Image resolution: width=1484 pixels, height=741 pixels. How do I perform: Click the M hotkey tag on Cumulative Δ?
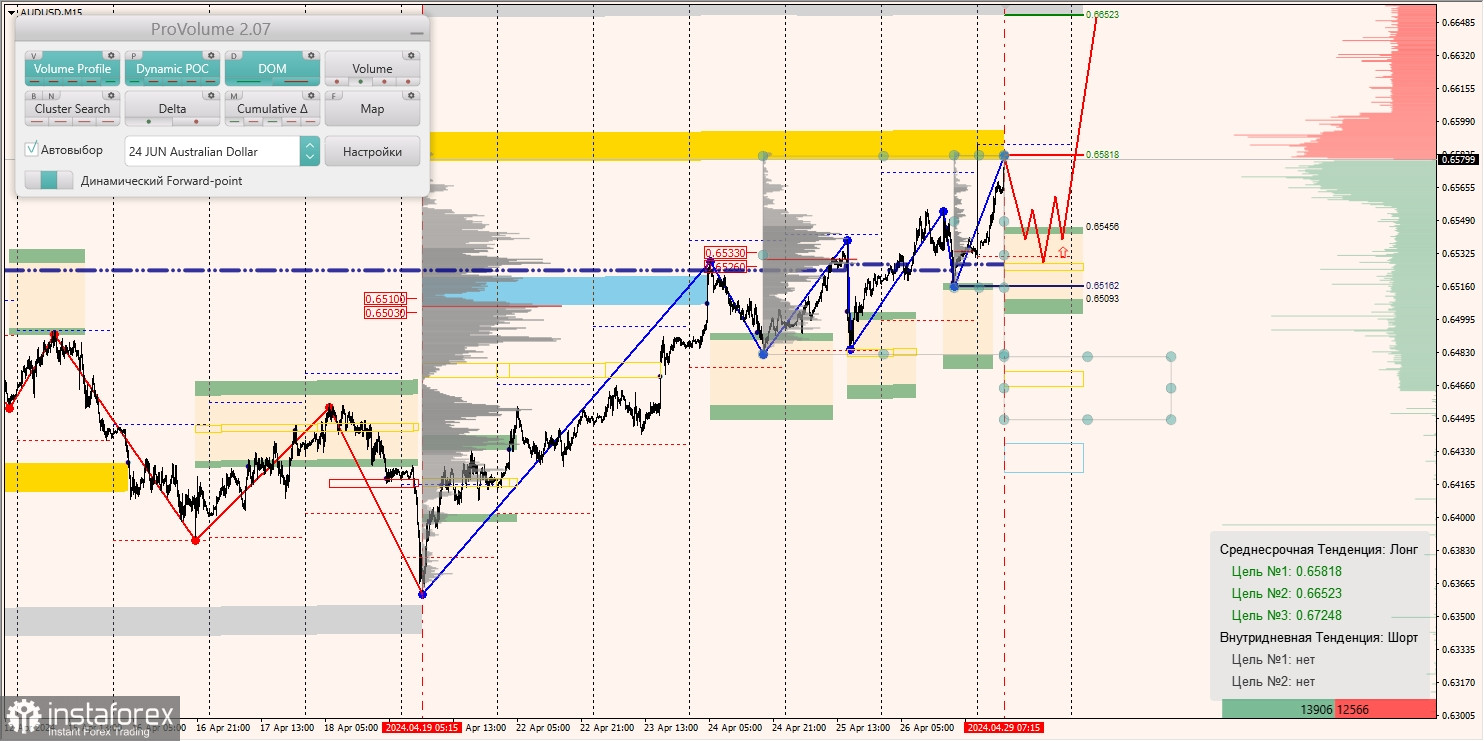click(235, 96)
